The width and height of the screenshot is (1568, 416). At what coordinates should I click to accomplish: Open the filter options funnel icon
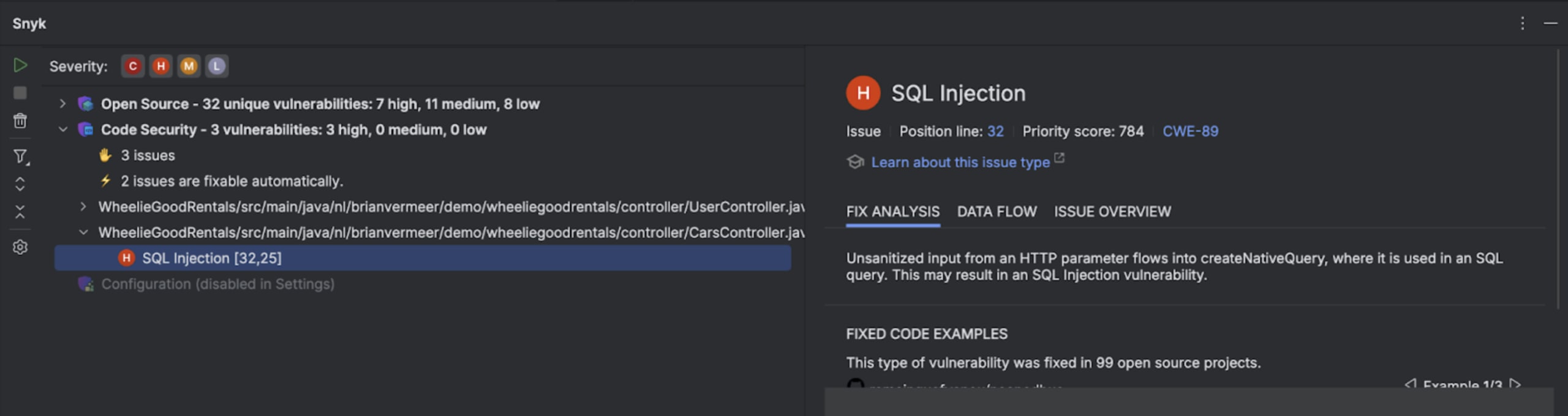(21, 157)
